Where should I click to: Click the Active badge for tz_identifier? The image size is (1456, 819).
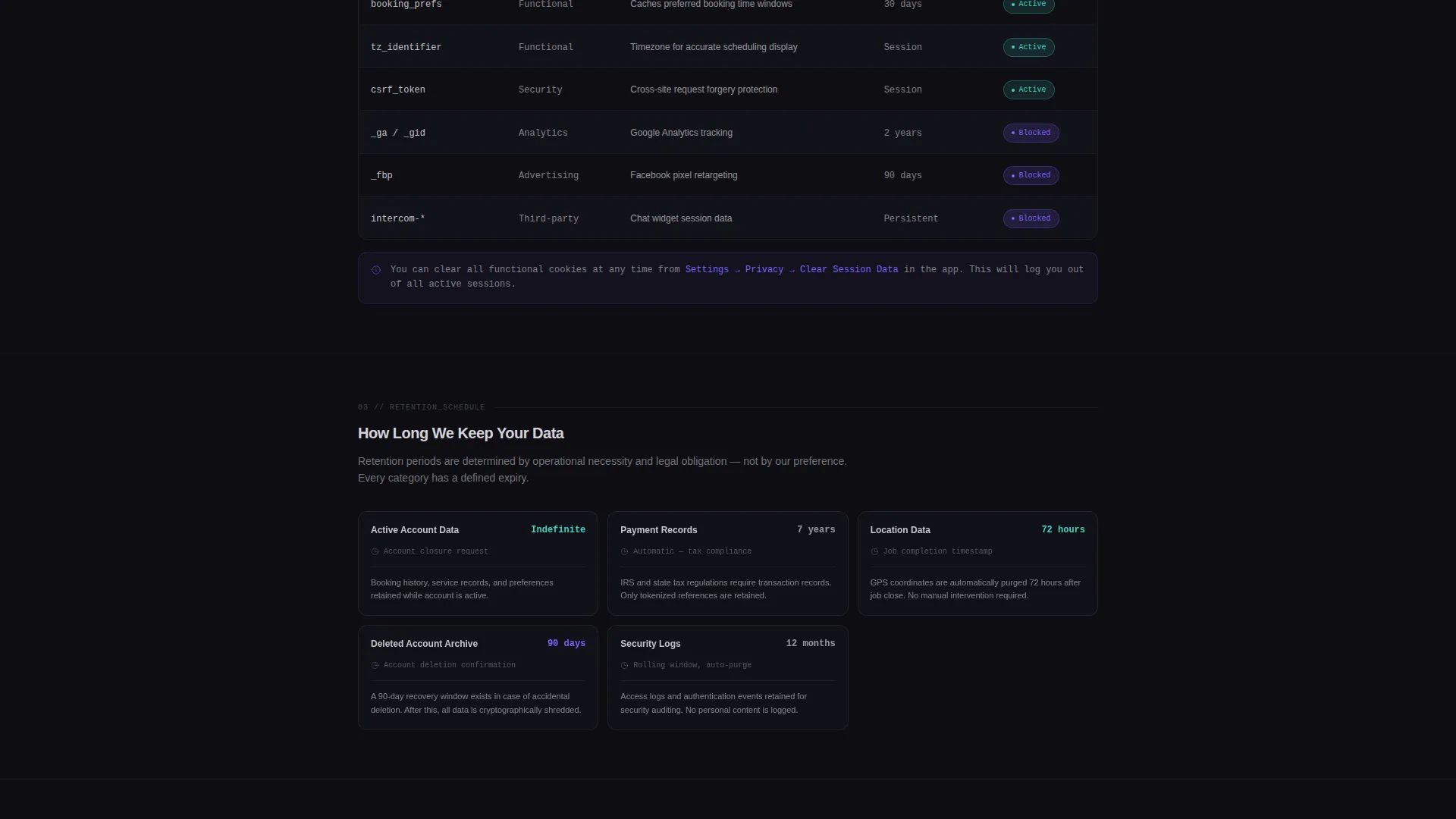coord(1028,47)
